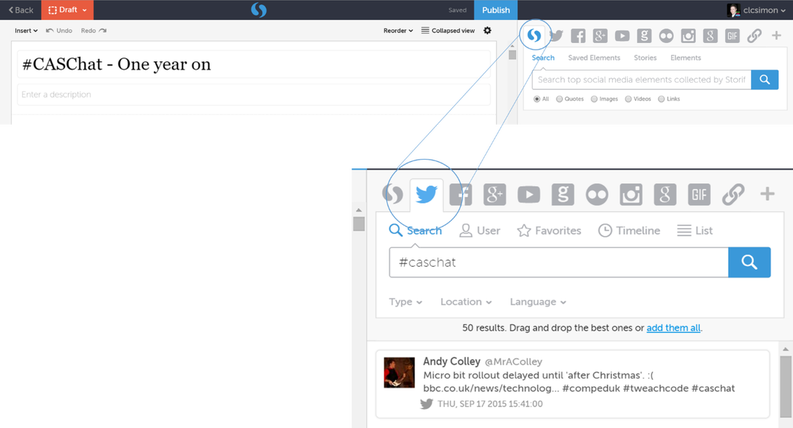Choose the Flickr source icon
Viewport: 793px width, 428px height.
pos(597,194)
